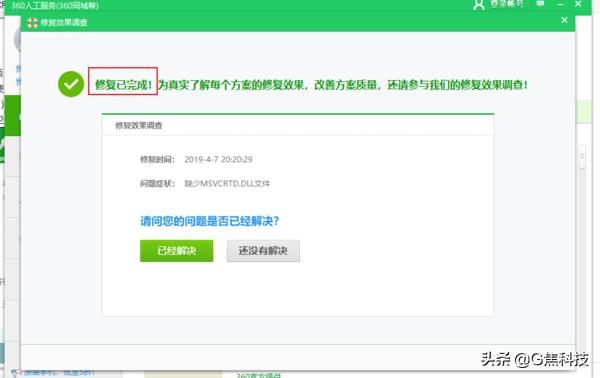Open the feedback message icon in title bar

[x=540, y=4]
